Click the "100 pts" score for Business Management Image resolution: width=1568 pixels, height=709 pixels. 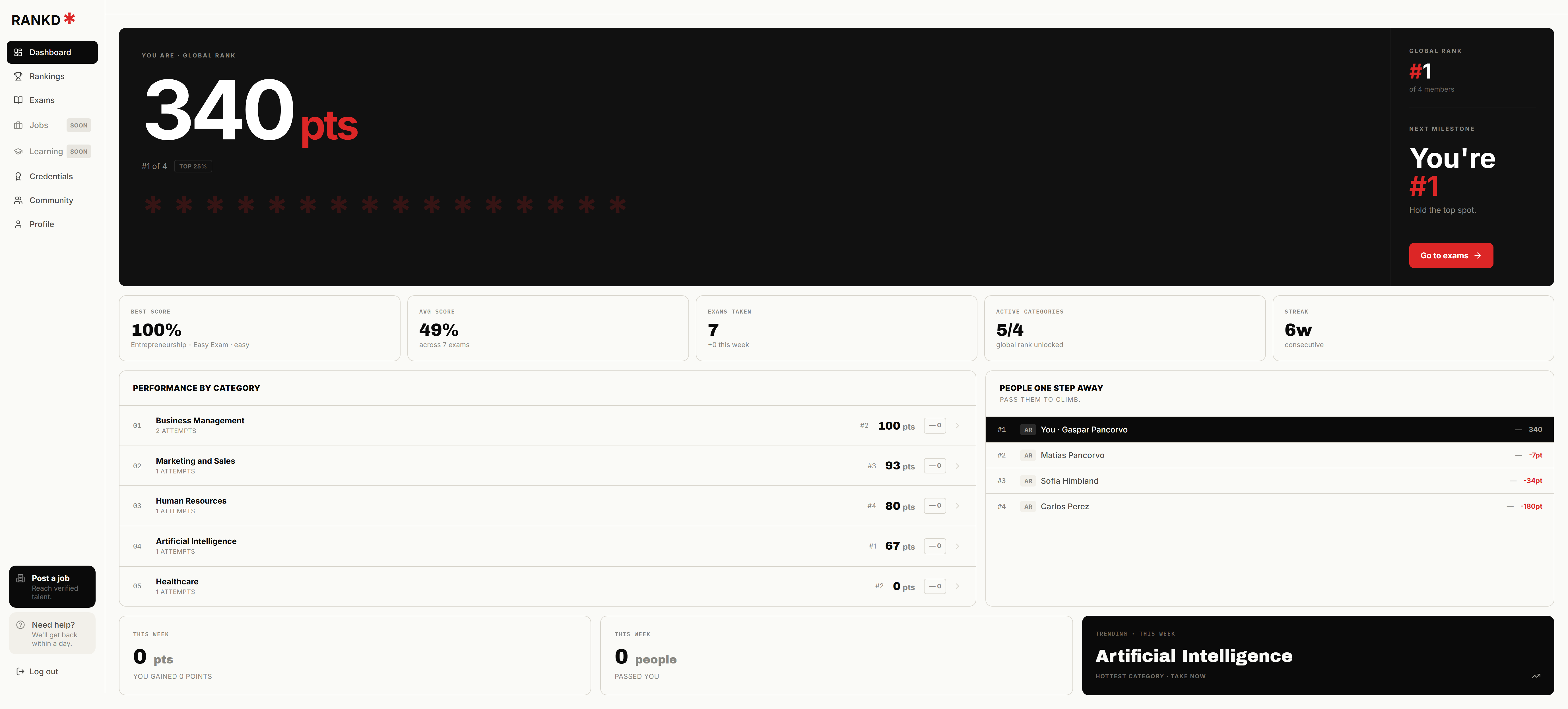coord(896,426)
